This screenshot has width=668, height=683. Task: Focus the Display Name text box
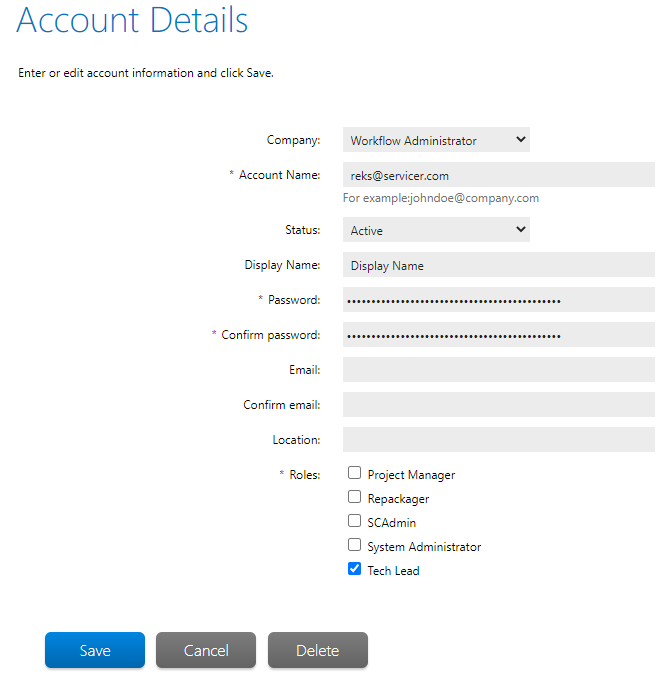tap(498, 265)
